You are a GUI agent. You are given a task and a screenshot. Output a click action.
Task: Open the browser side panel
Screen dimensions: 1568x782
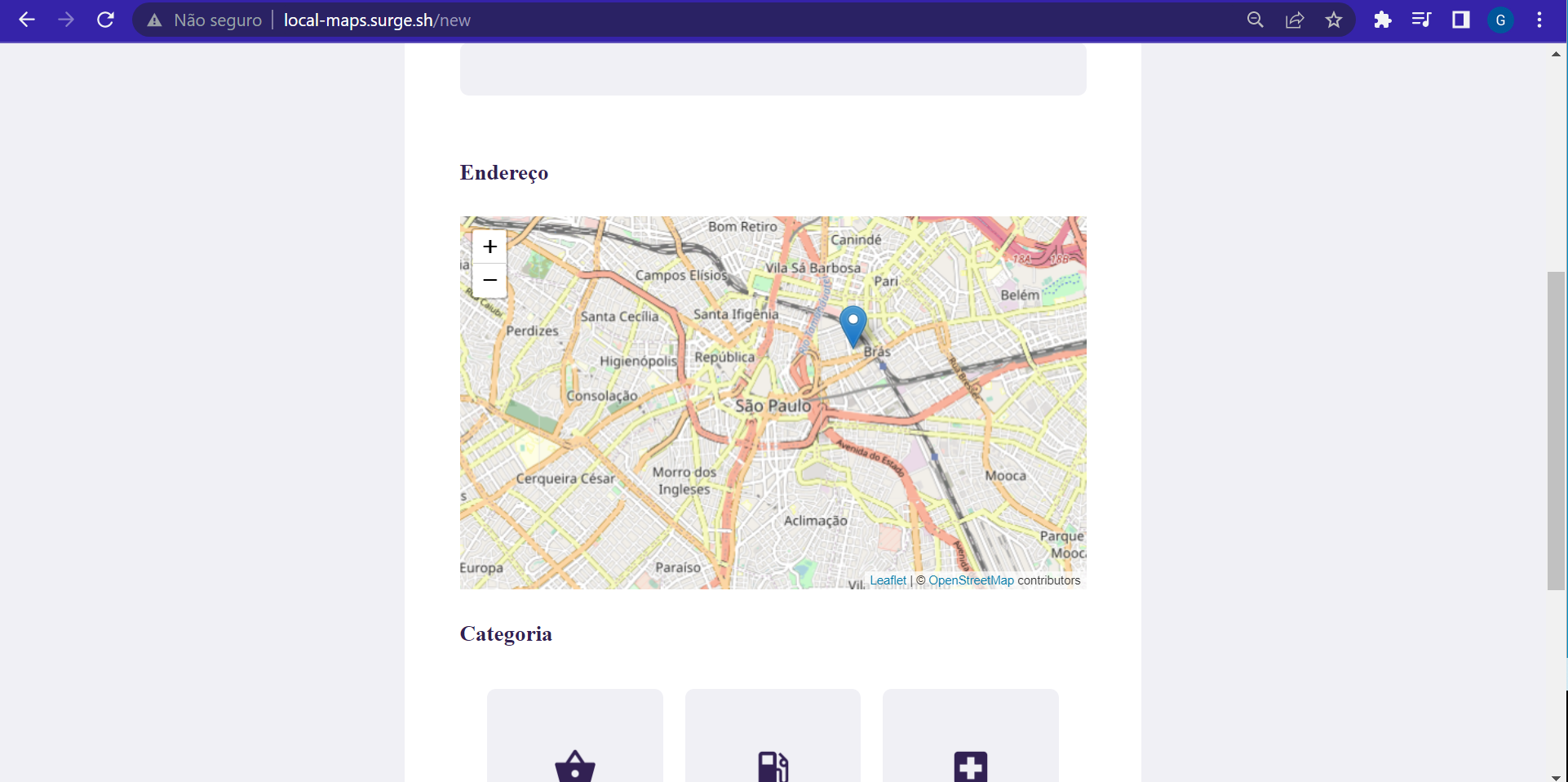tap(1460, 20)
